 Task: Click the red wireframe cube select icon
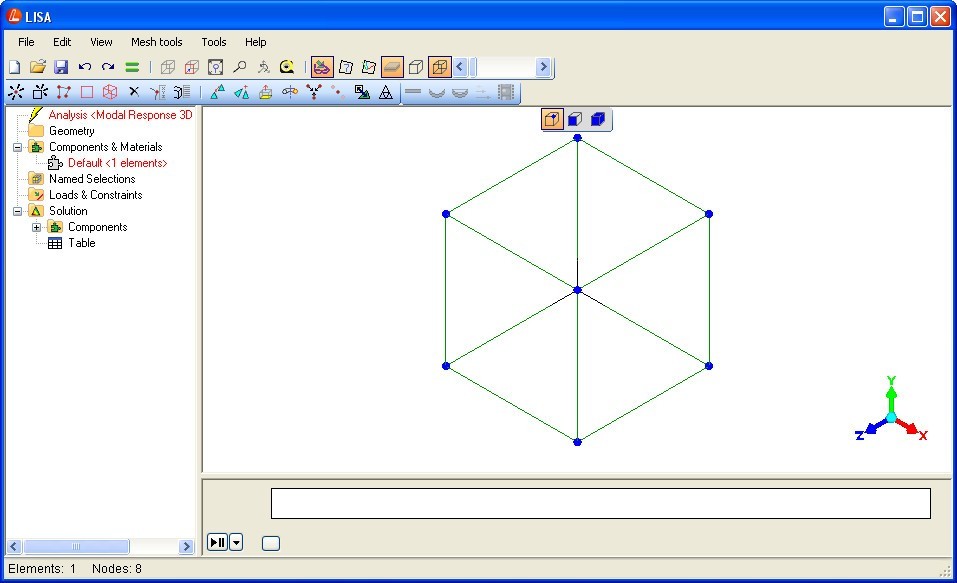110,92
